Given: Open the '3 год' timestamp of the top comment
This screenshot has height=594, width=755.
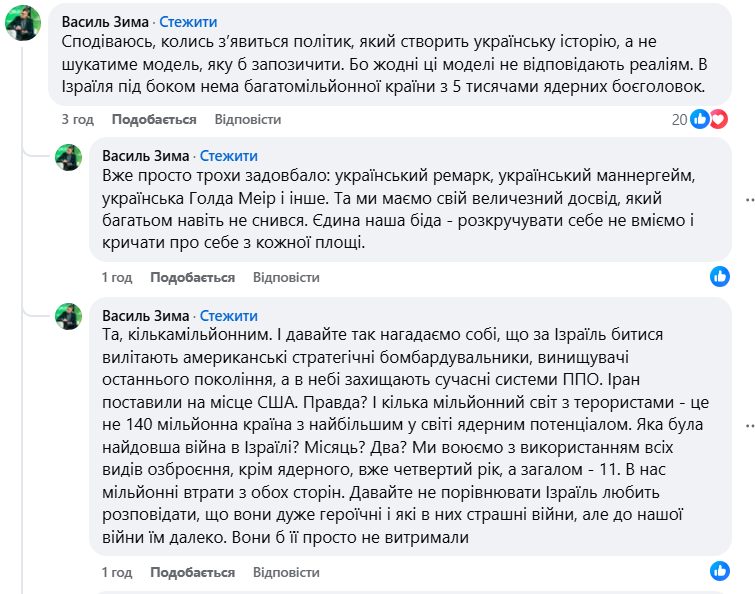Looking at the screenshot, I should (x=77, y=119).
